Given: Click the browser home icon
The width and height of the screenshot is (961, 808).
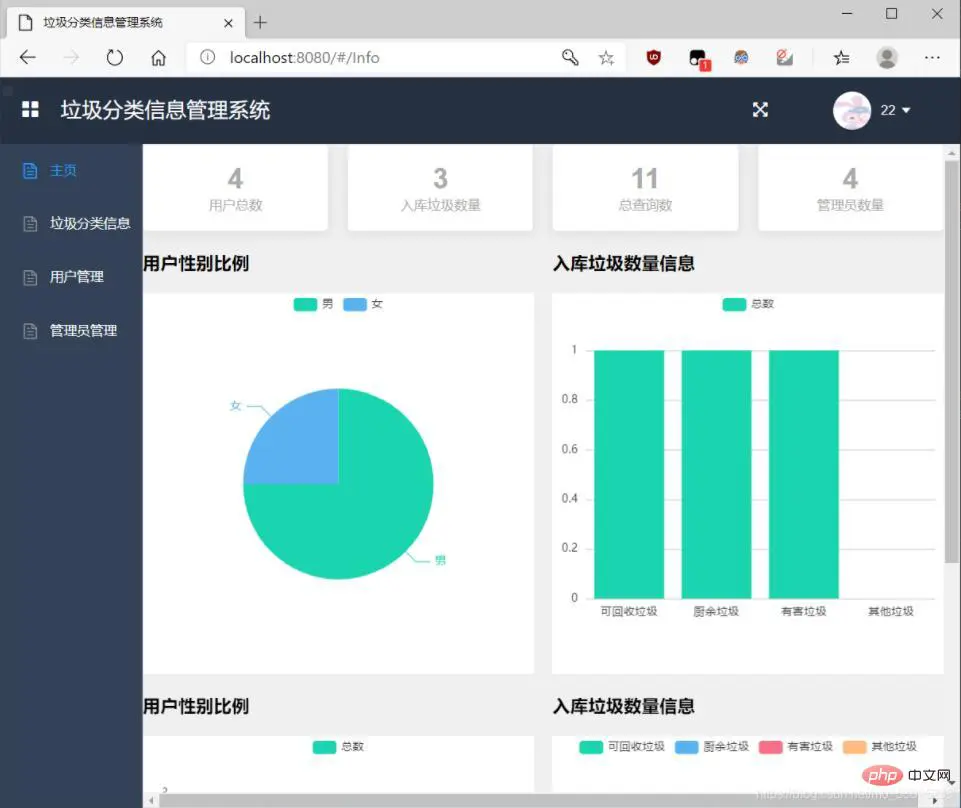Looking at the screenshot, I should coord(159,58).
